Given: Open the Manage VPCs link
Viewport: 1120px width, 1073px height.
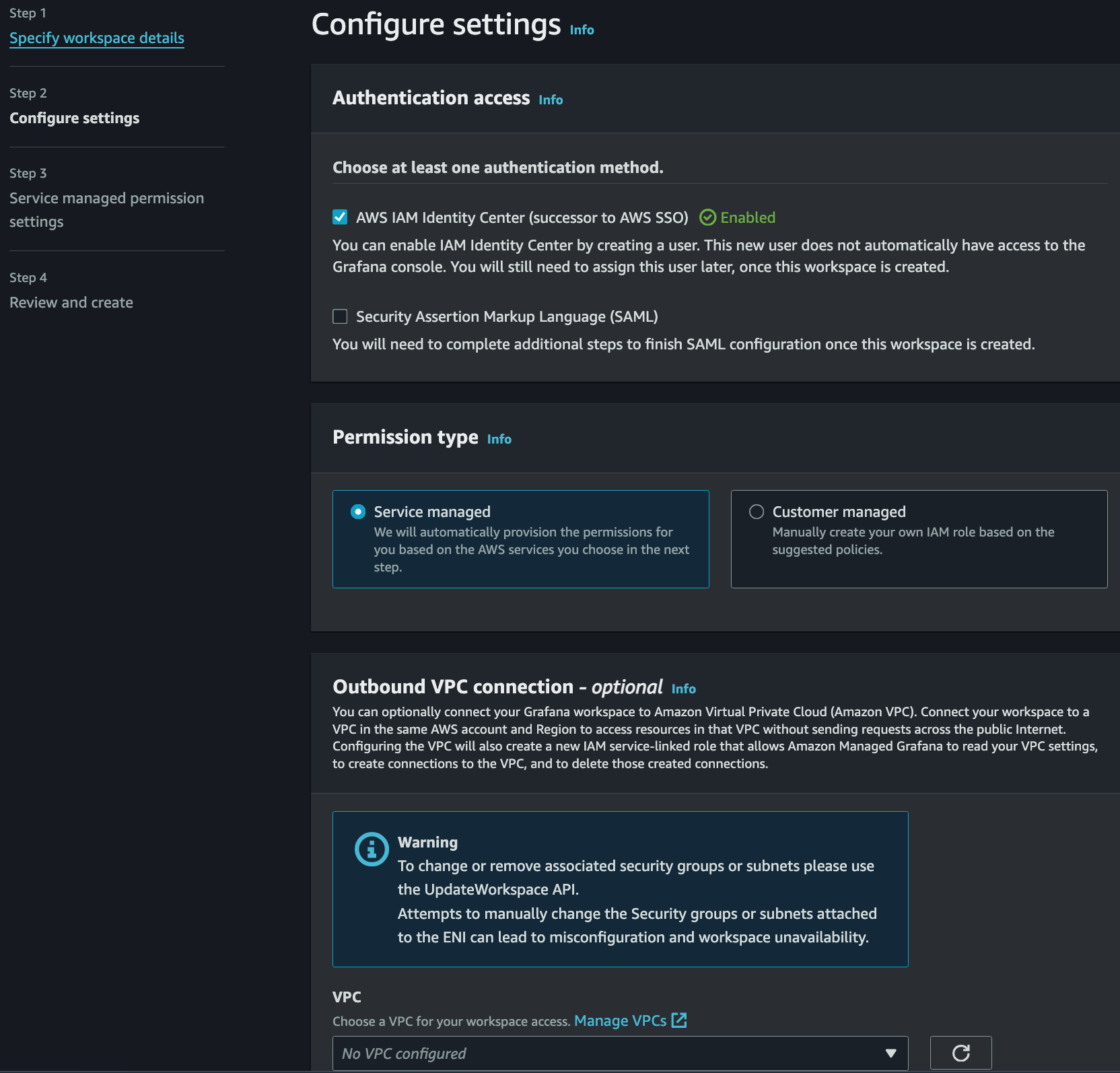Looking at the screenshot, I should tap(620, 1020).
